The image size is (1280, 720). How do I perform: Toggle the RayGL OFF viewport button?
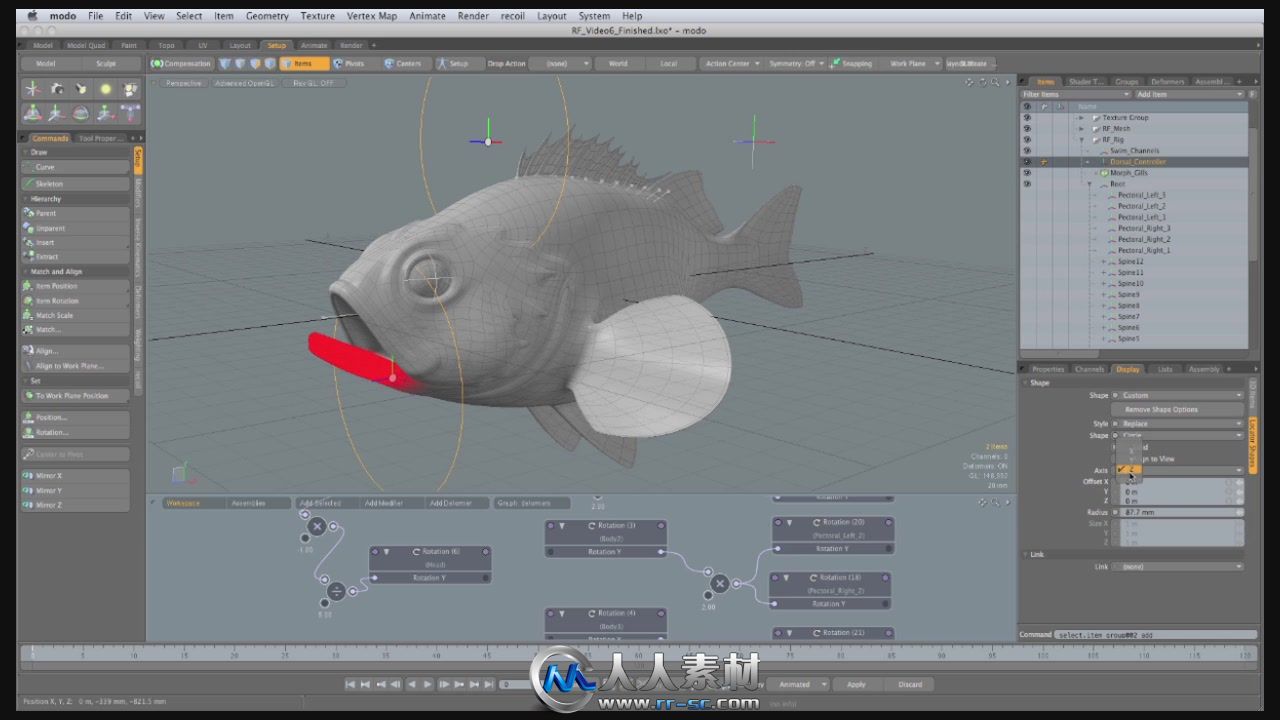[x=313, y=83]
